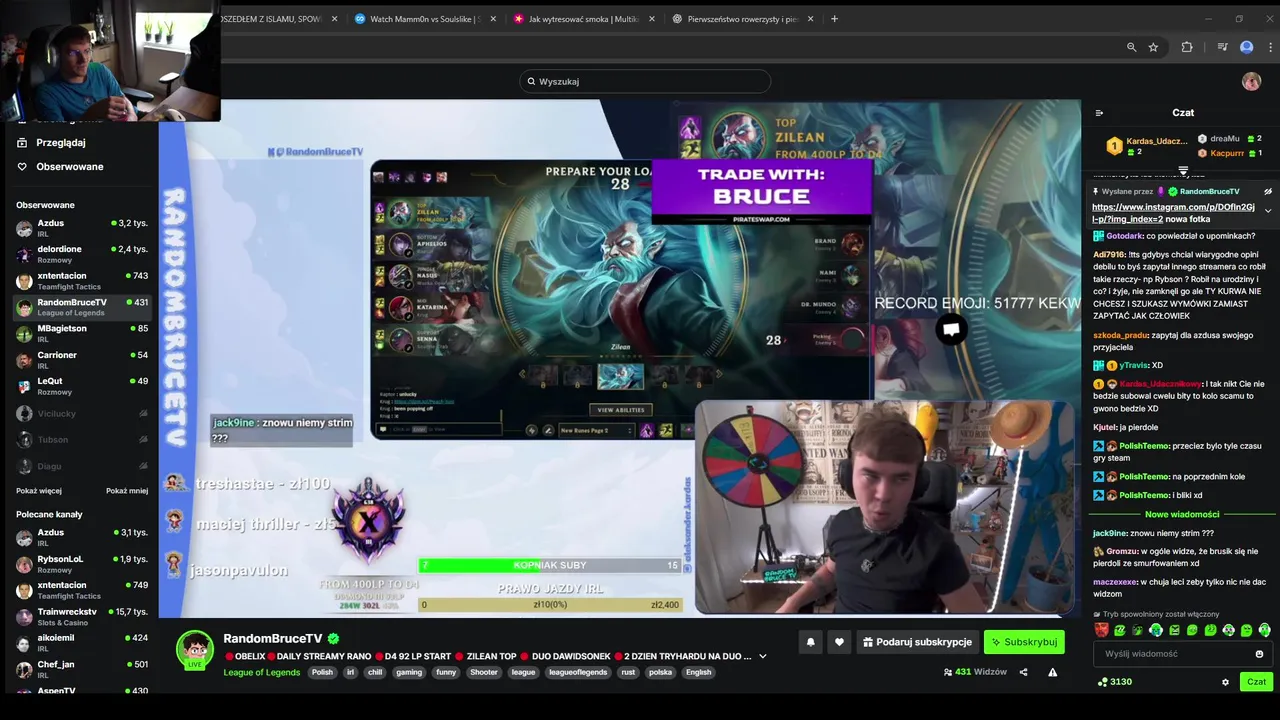Report the stream using the warning icon

click(x=1052, y=672)
